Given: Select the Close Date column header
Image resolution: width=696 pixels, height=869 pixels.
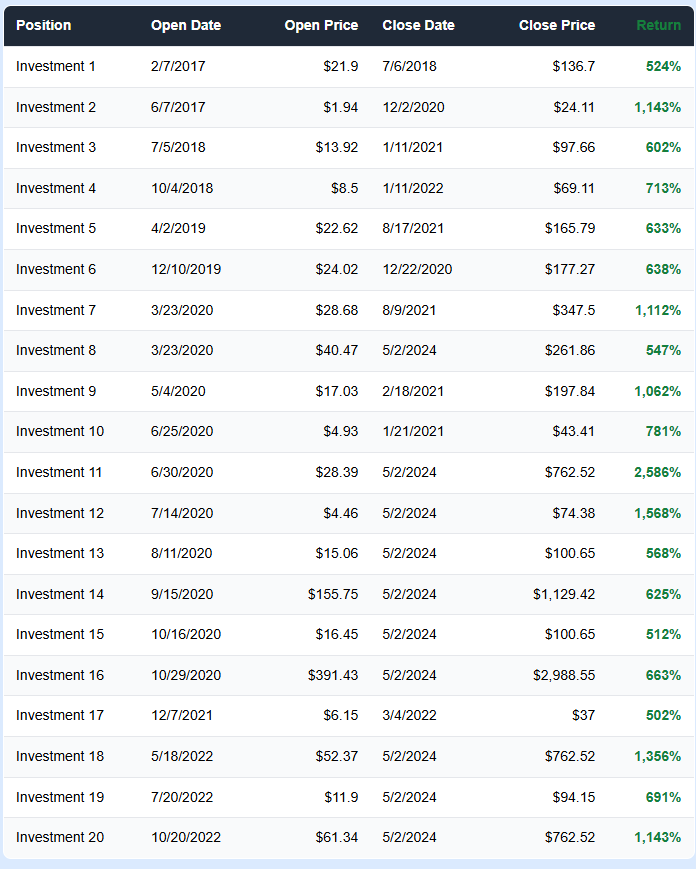Looking at the screenshot, I should [418, 25].
